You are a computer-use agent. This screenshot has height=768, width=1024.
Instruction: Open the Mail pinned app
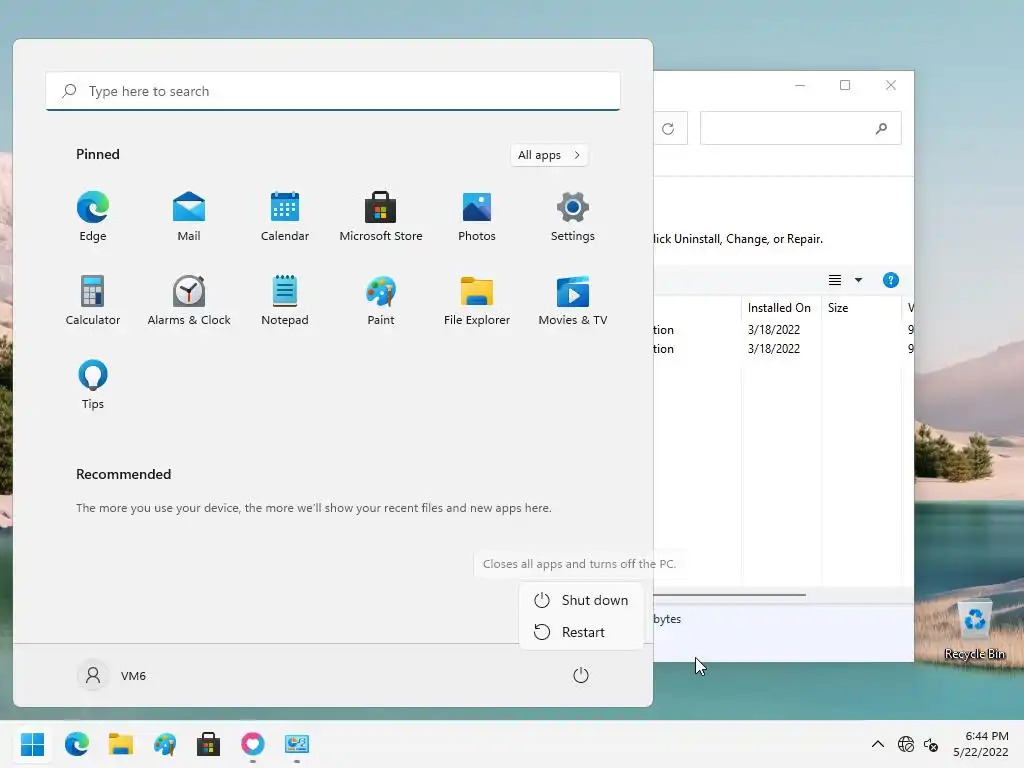[189, 217]
